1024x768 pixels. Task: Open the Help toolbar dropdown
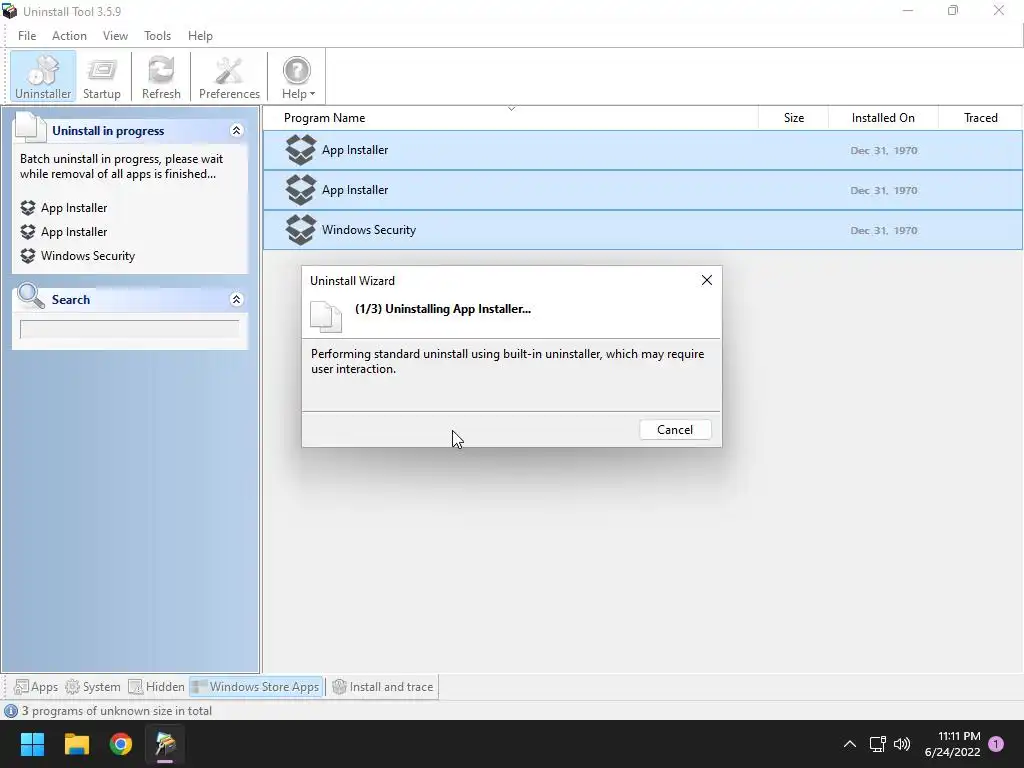(298, 77)
